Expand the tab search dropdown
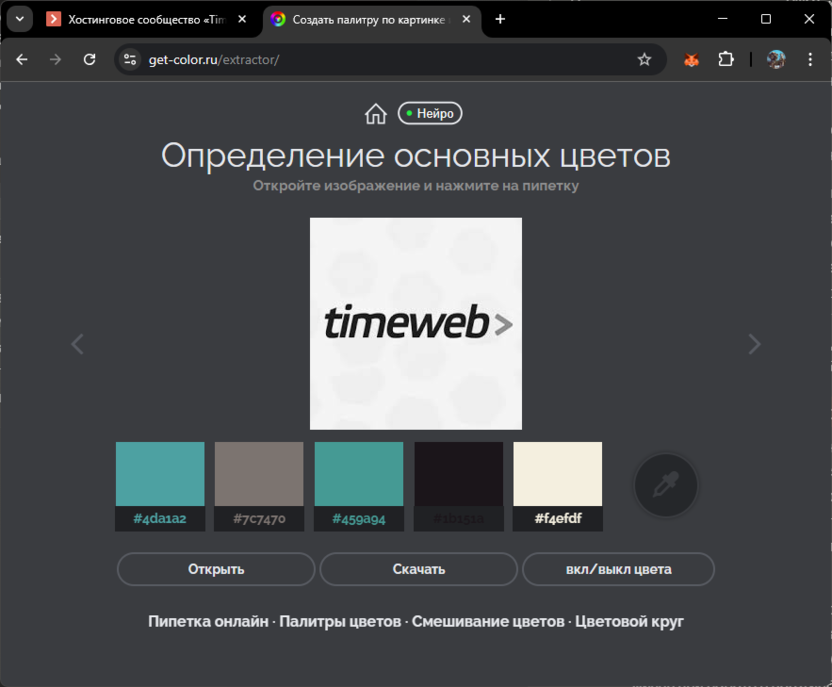 coord(20,19)
